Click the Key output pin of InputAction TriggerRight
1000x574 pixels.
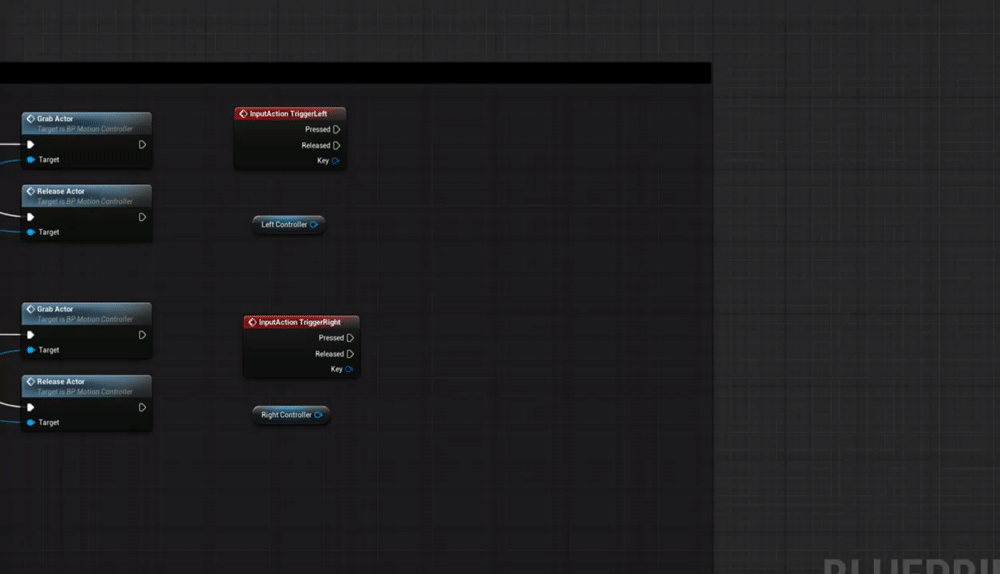(349, 369)
